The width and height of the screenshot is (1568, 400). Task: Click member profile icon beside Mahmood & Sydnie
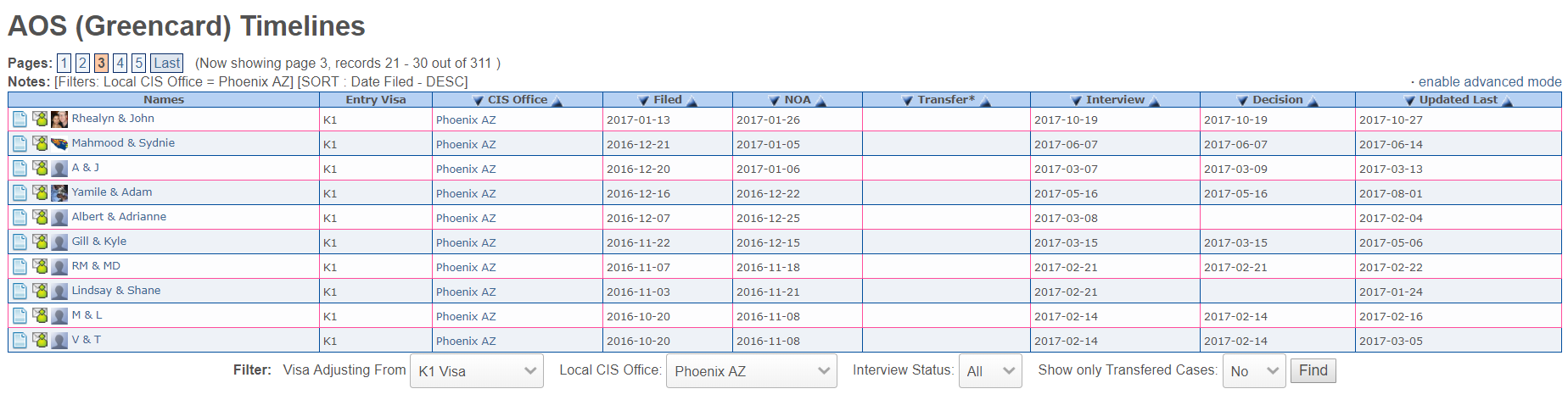[x=40, y=143]
